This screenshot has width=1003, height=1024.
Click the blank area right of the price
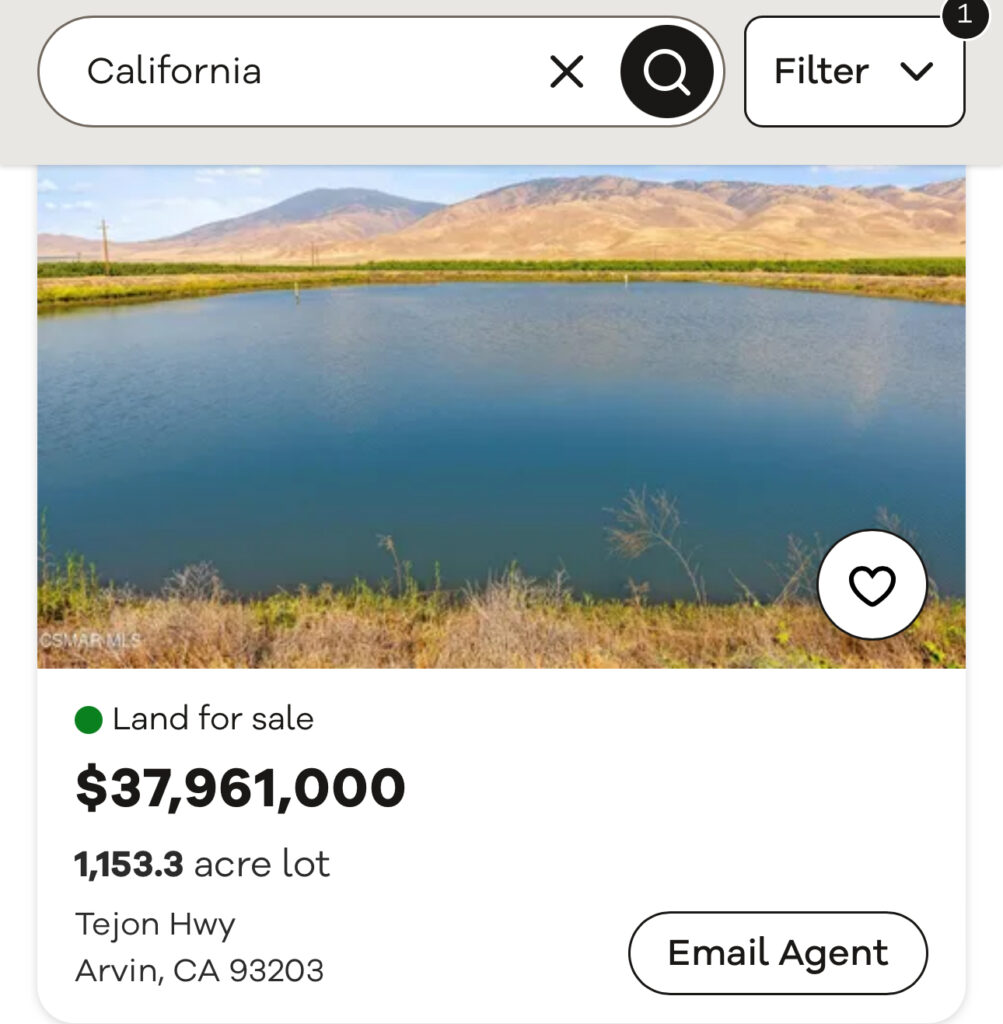(680, 788)
